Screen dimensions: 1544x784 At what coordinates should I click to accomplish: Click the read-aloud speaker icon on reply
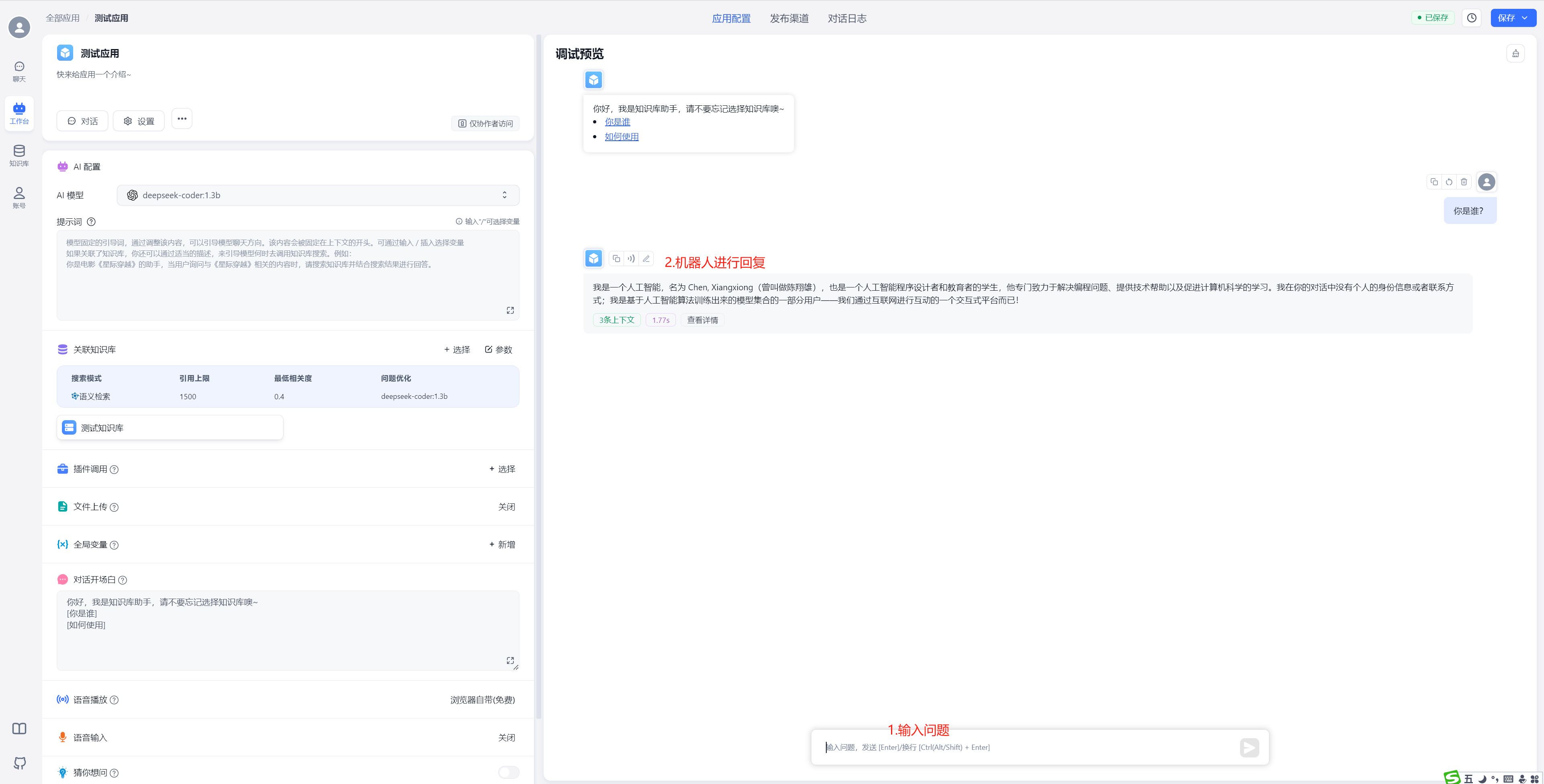[x=631, y=259]
